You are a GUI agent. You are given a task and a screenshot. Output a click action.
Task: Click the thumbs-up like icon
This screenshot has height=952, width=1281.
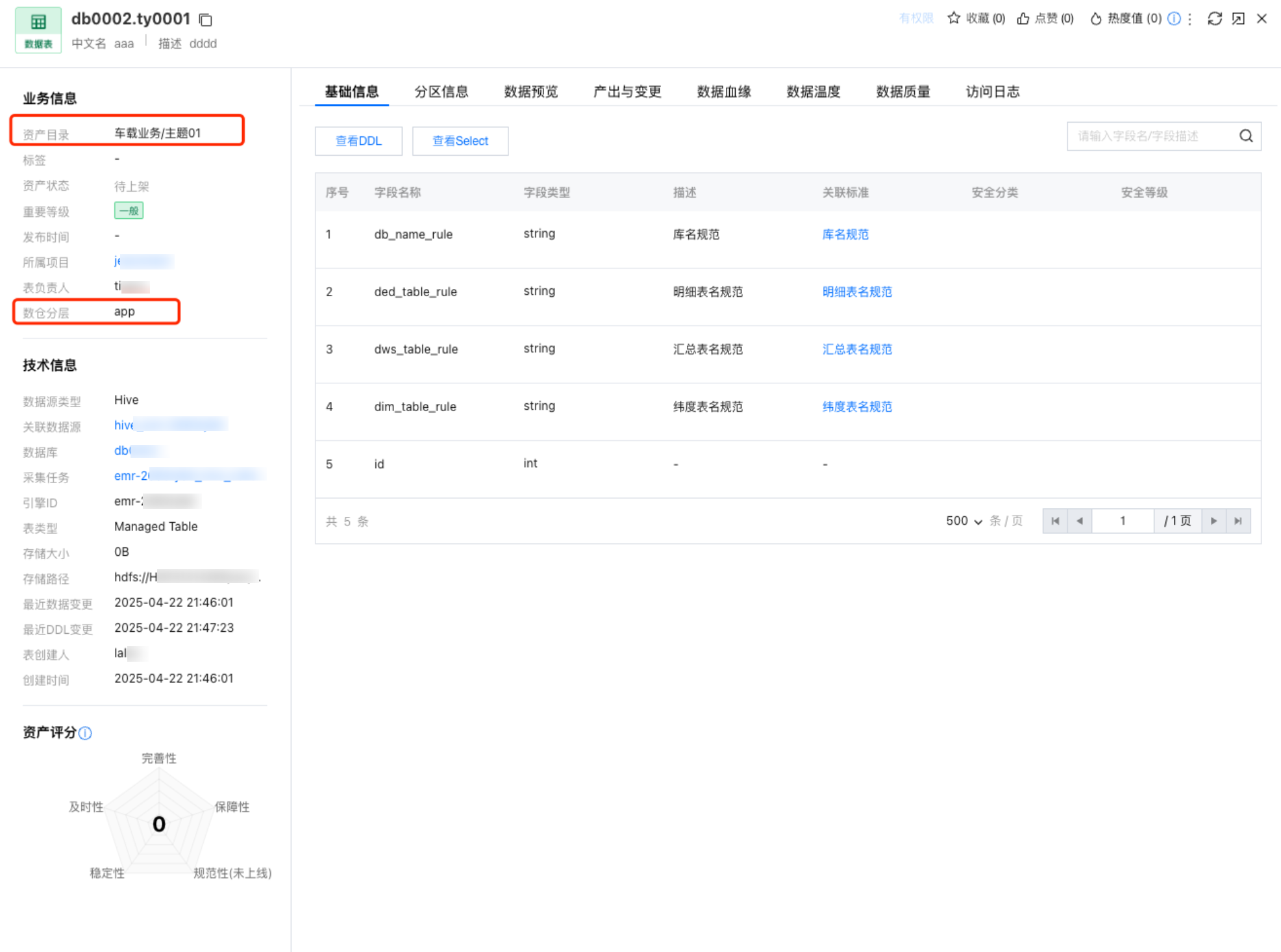(1023, 18)
